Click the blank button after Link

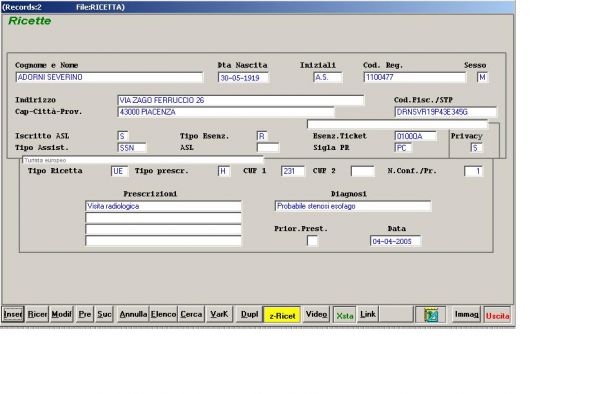[x=396, y=314]
